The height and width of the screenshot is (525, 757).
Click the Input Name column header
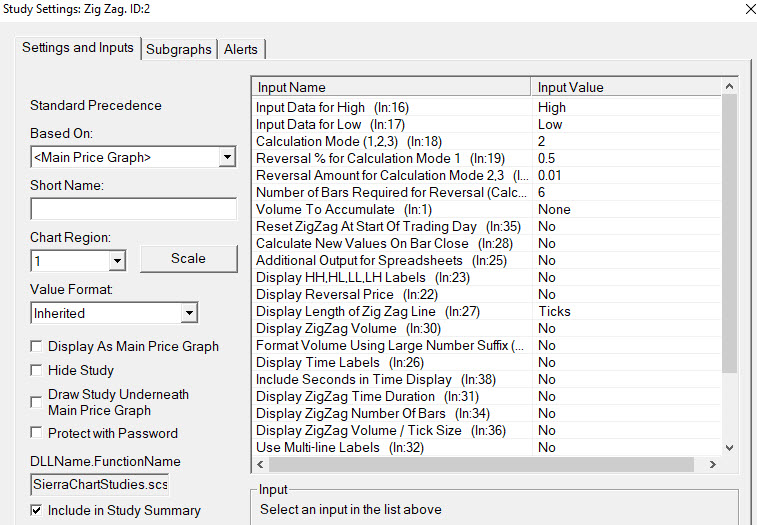click(x=393, y=87)
